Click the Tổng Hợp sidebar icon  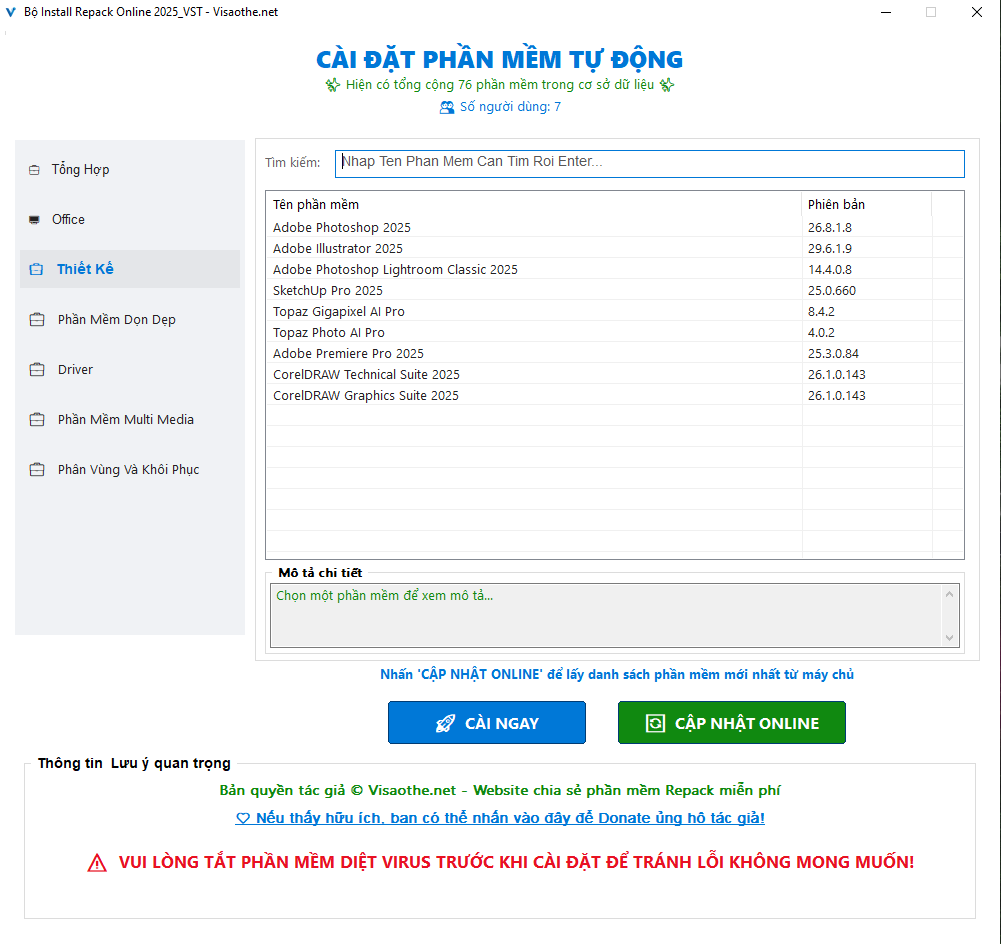34,170
